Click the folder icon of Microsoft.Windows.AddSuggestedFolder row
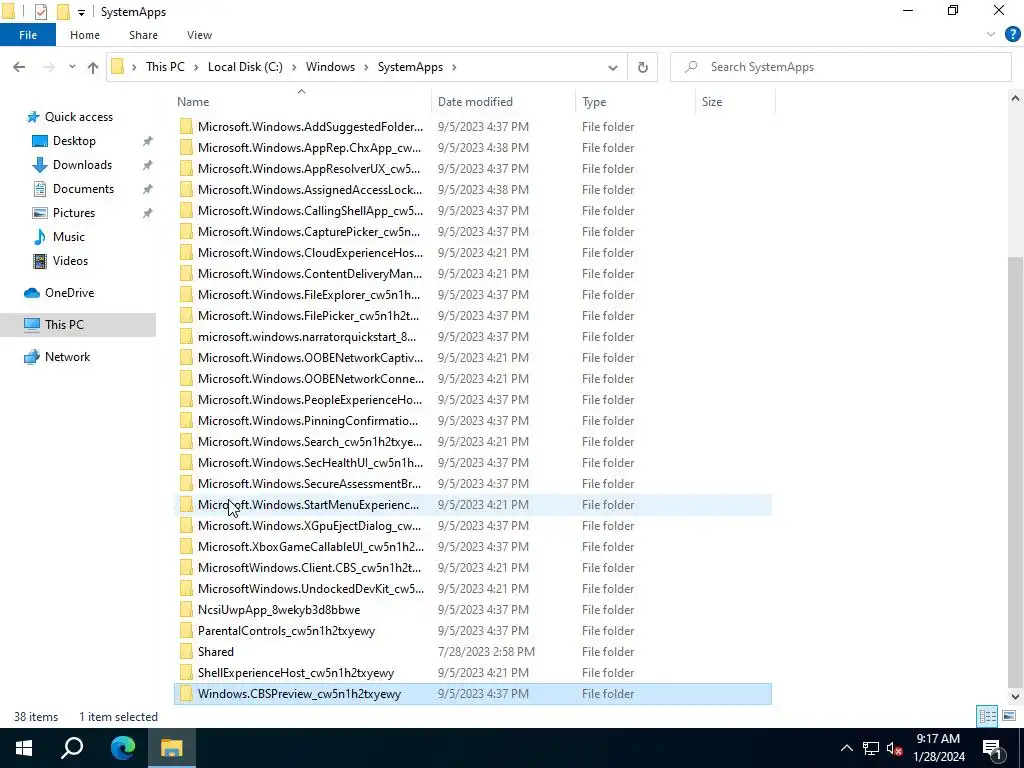The height and width of the screenshot is (768, 1024). 186,127
